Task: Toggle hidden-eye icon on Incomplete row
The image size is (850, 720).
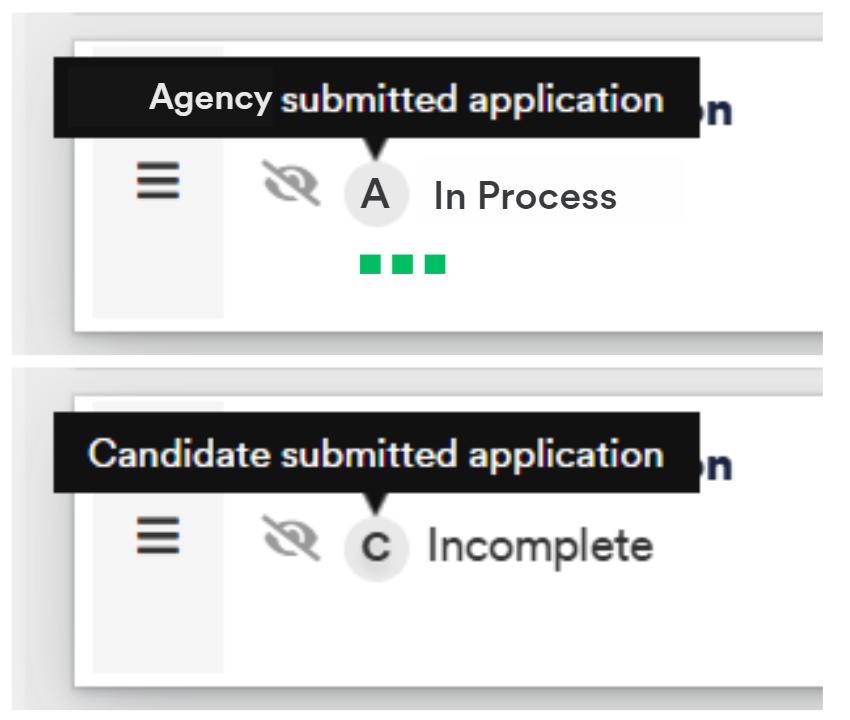Action: [291, 538]
